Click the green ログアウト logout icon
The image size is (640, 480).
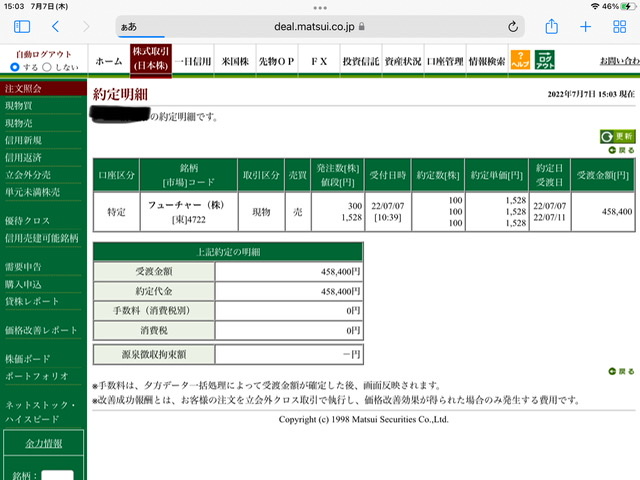tap(544, 60)
